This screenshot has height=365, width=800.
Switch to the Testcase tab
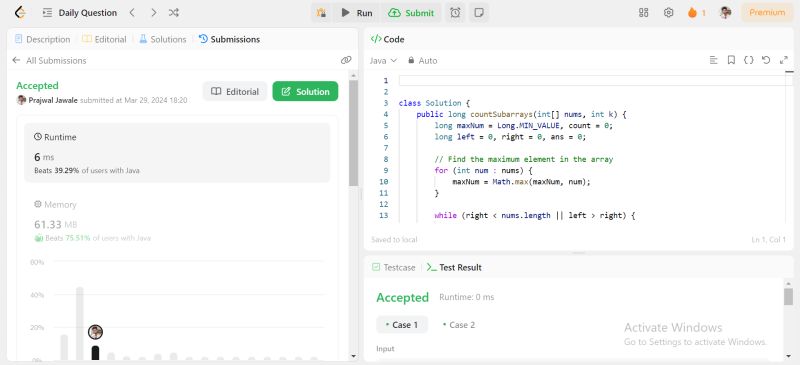click(x=393, y=267)
